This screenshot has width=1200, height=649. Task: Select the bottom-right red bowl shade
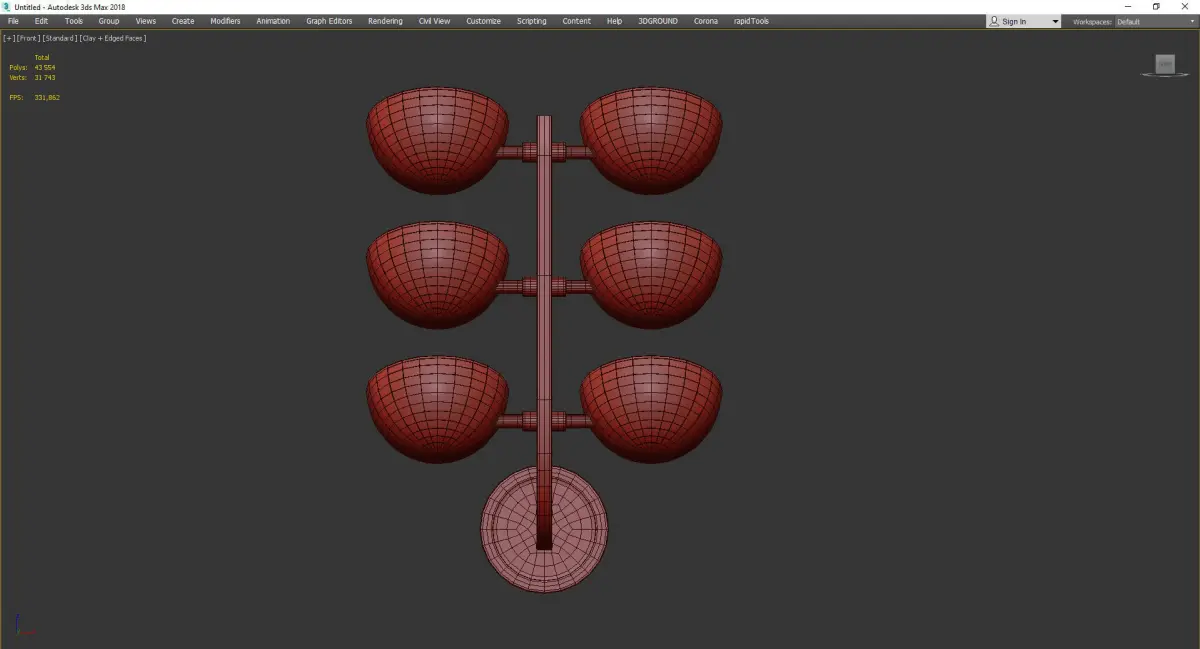[651, 409]
